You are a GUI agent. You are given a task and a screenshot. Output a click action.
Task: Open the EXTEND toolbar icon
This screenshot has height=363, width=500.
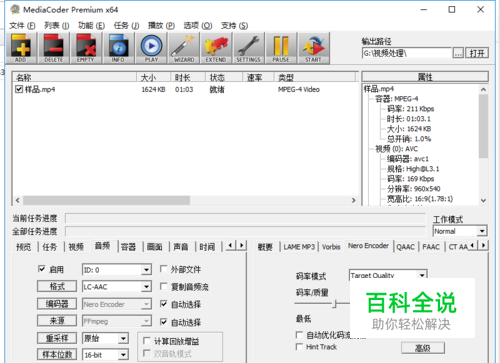(216, 48)
